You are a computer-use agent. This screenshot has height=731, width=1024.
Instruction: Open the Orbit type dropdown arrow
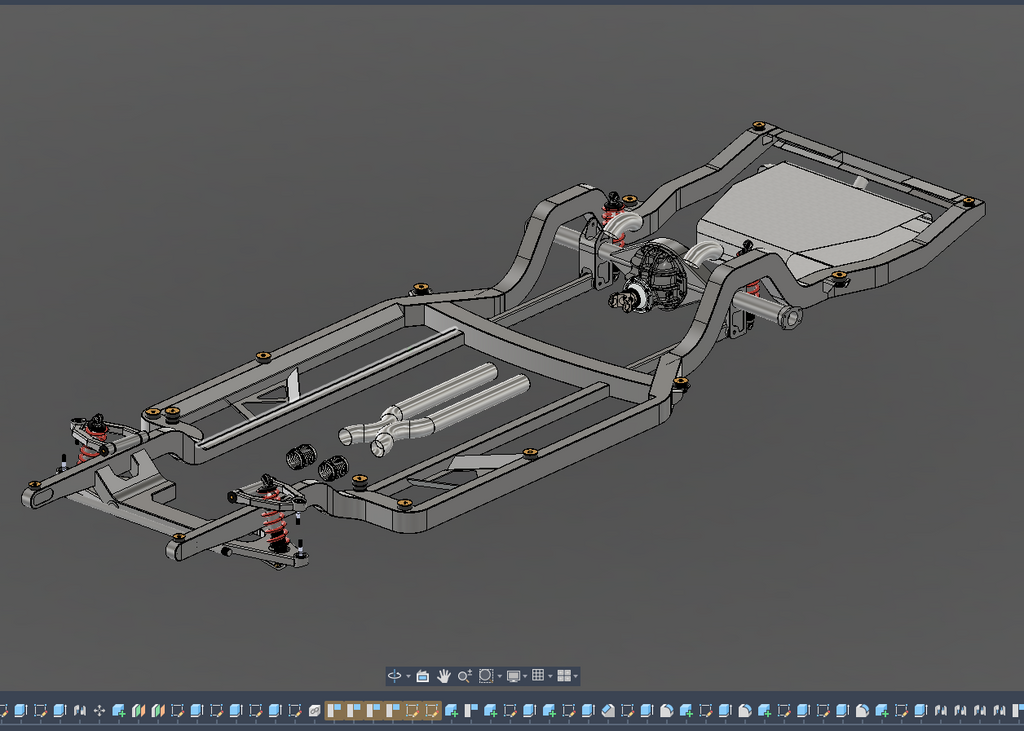pyautogui.click(x=408, y=677)
